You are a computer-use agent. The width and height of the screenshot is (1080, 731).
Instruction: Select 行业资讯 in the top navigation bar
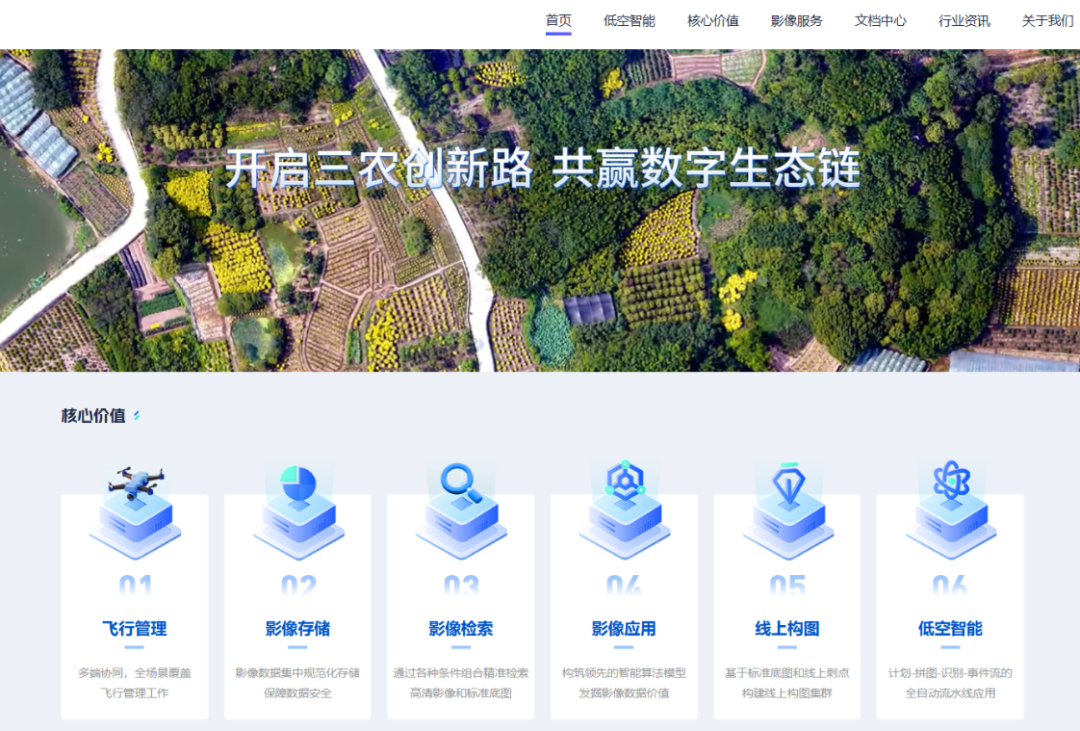(963, 19)
